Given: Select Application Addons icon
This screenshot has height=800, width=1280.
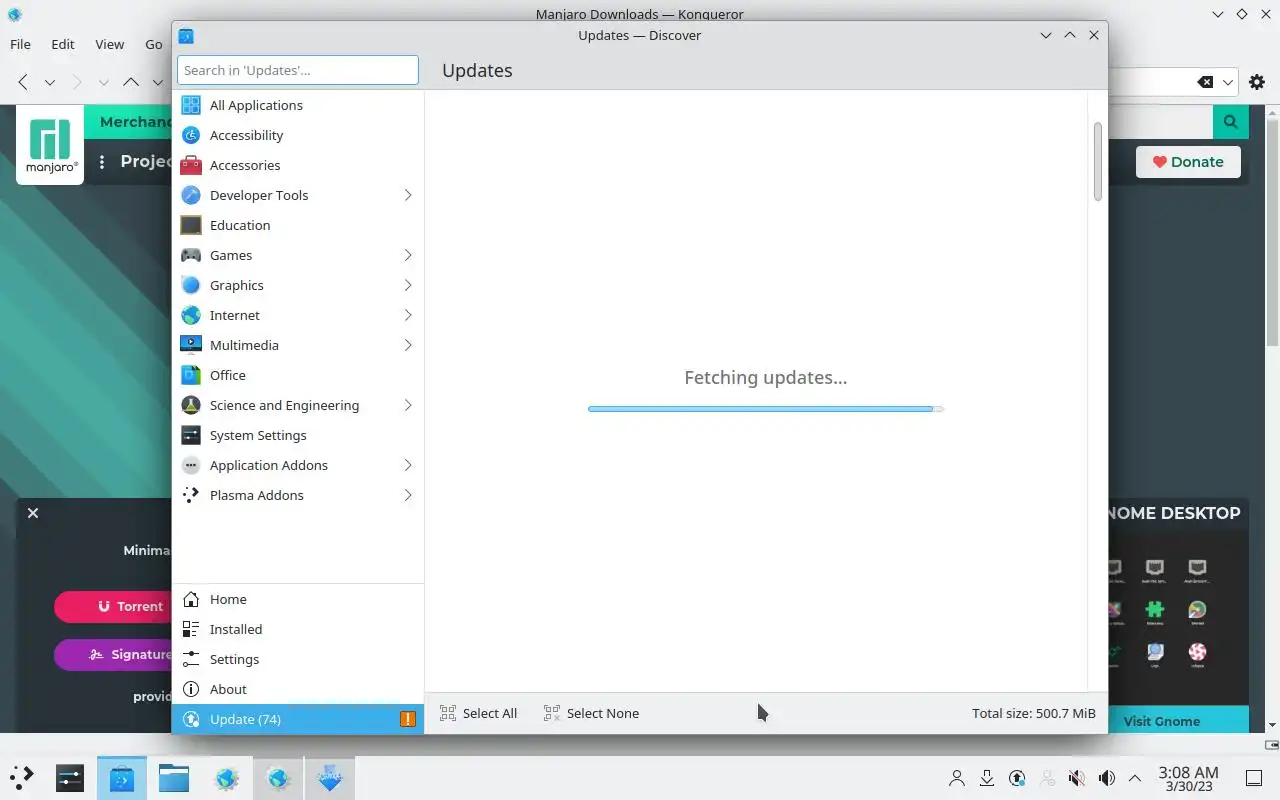Looking at the screenshot, I should pos(191,465).
